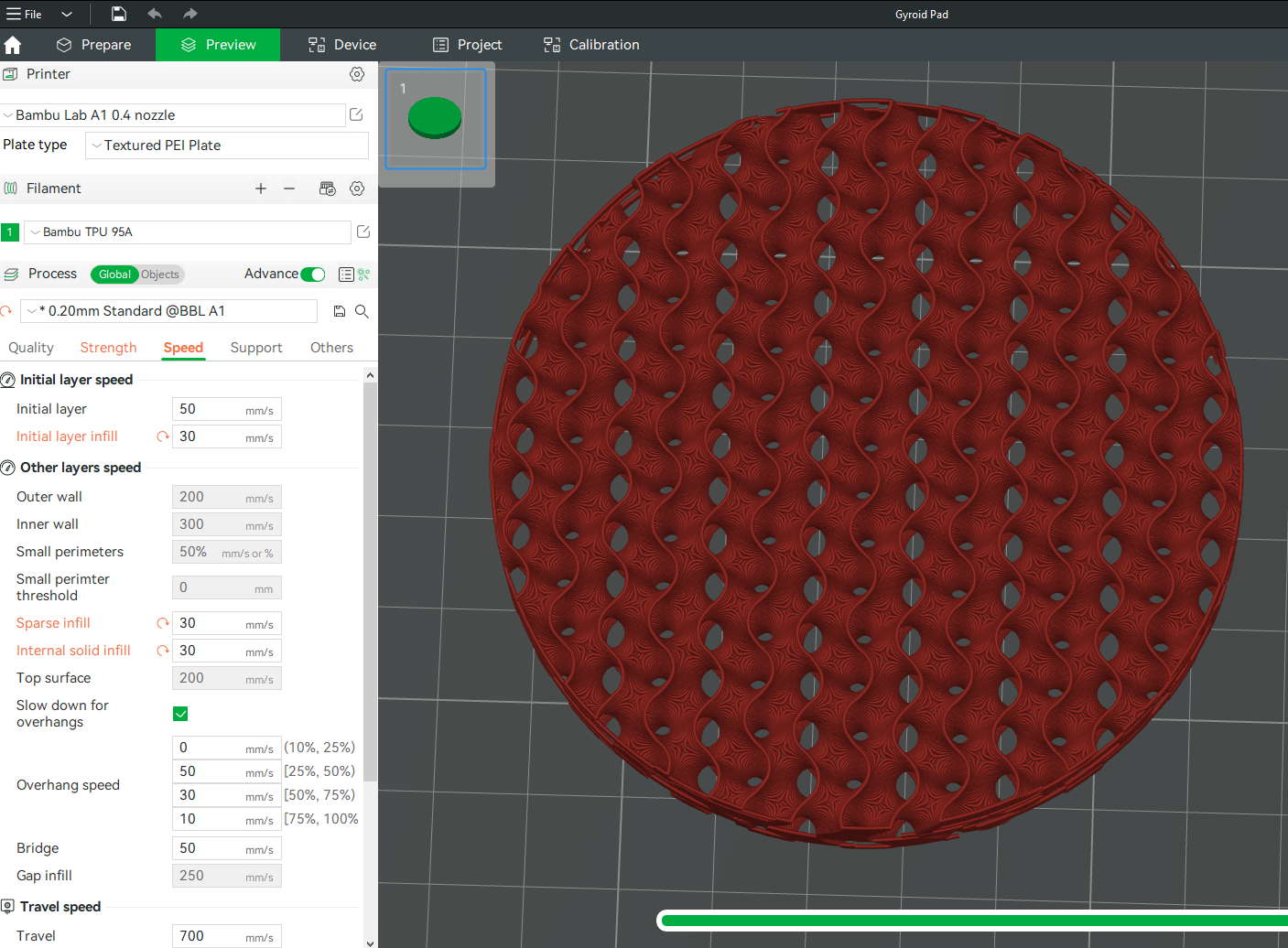
Task: Select plate 1 thumbnail
Action: [436, 119]
